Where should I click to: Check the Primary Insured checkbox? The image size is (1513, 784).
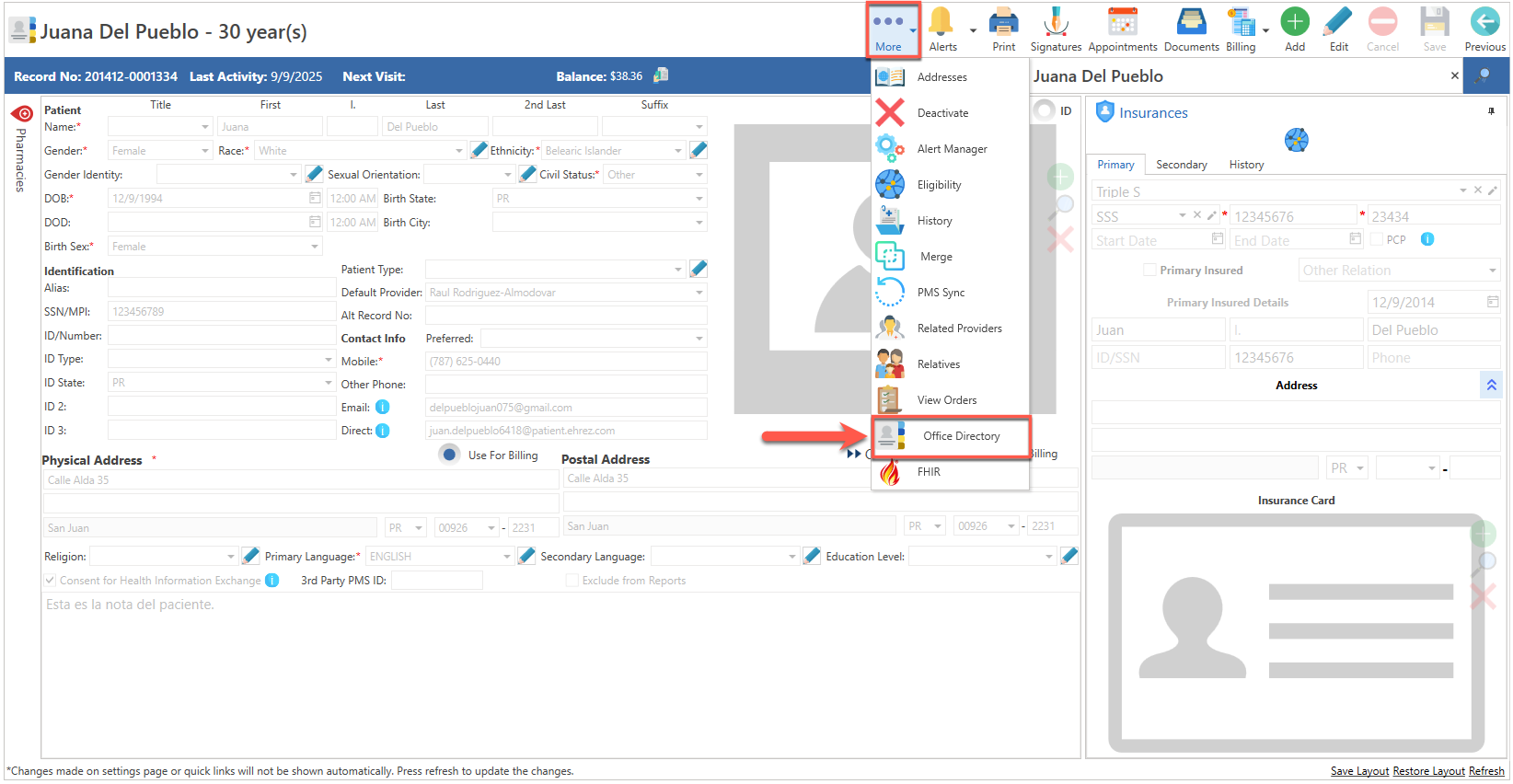point(1149,270)
